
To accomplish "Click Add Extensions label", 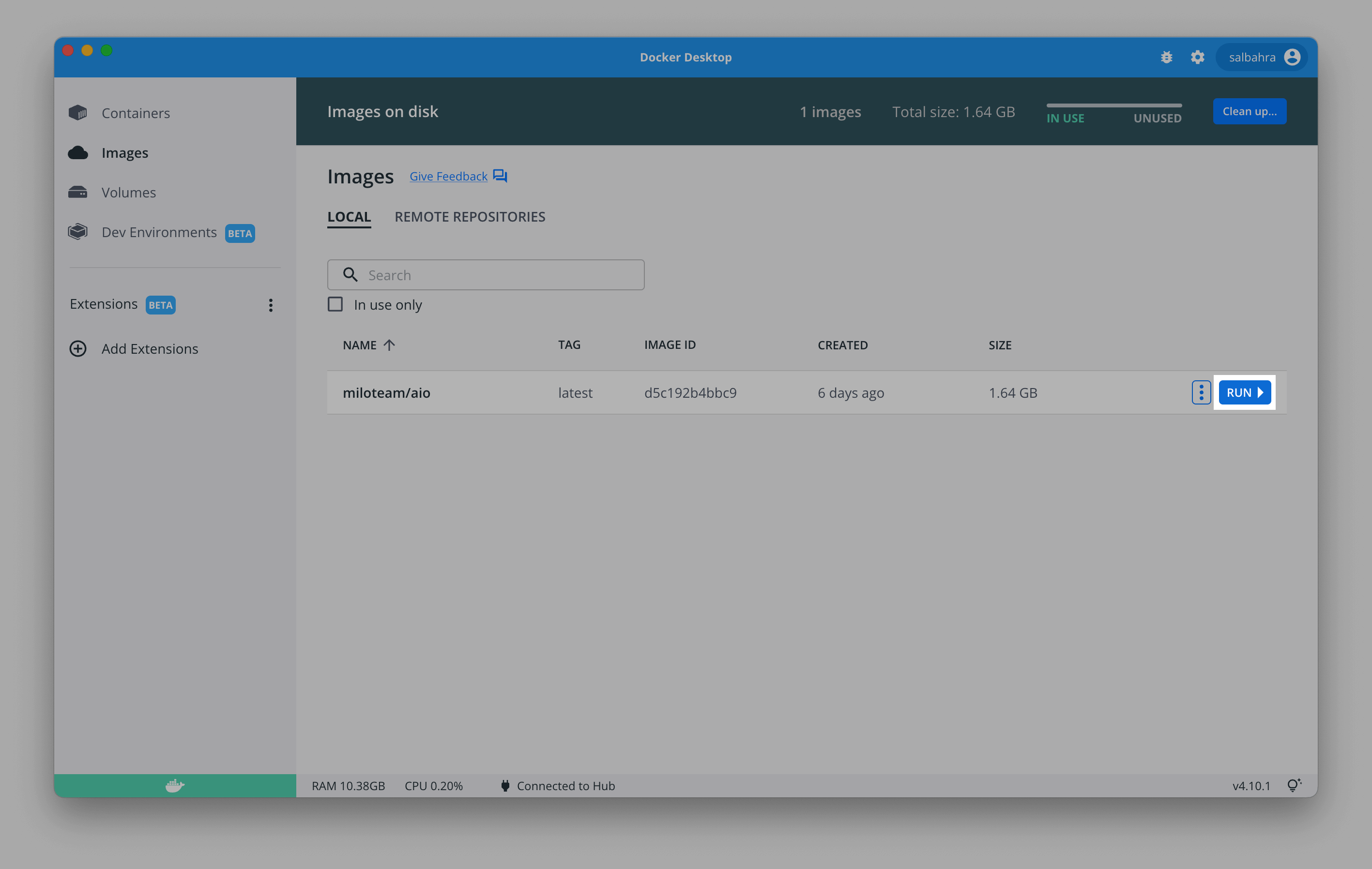I will tap(150, 348).
